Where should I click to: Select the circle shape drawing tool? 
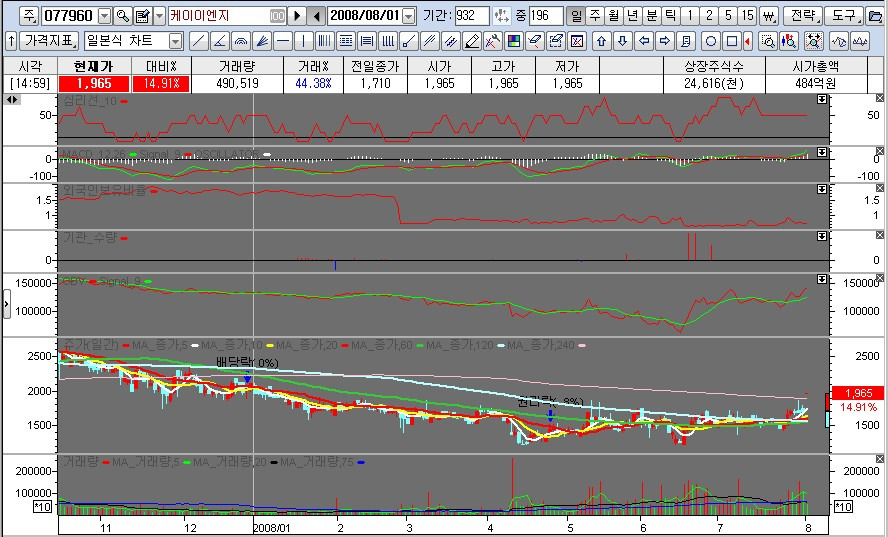[711, 41]
